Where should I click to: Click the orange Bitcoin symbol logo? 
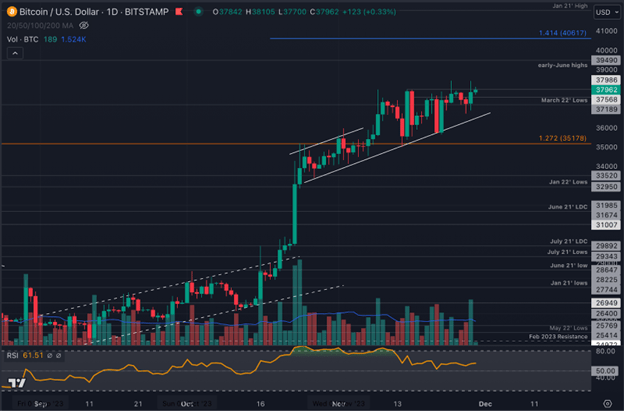pos(12,12)
